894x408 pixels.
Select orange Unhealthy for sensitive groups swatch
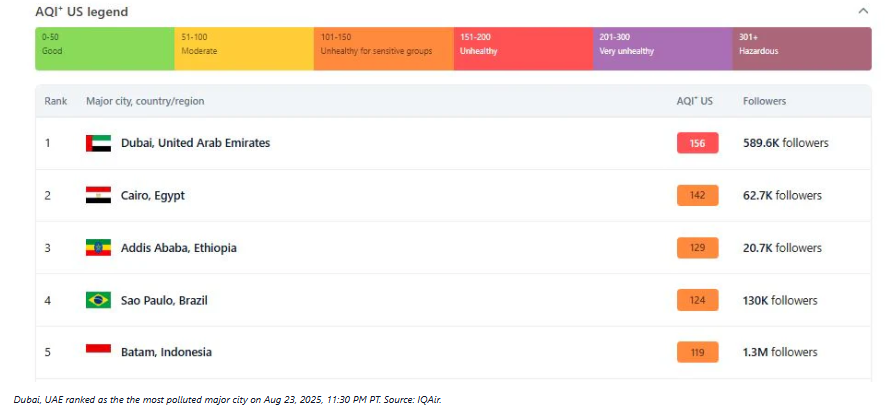(x=384, y=49)
